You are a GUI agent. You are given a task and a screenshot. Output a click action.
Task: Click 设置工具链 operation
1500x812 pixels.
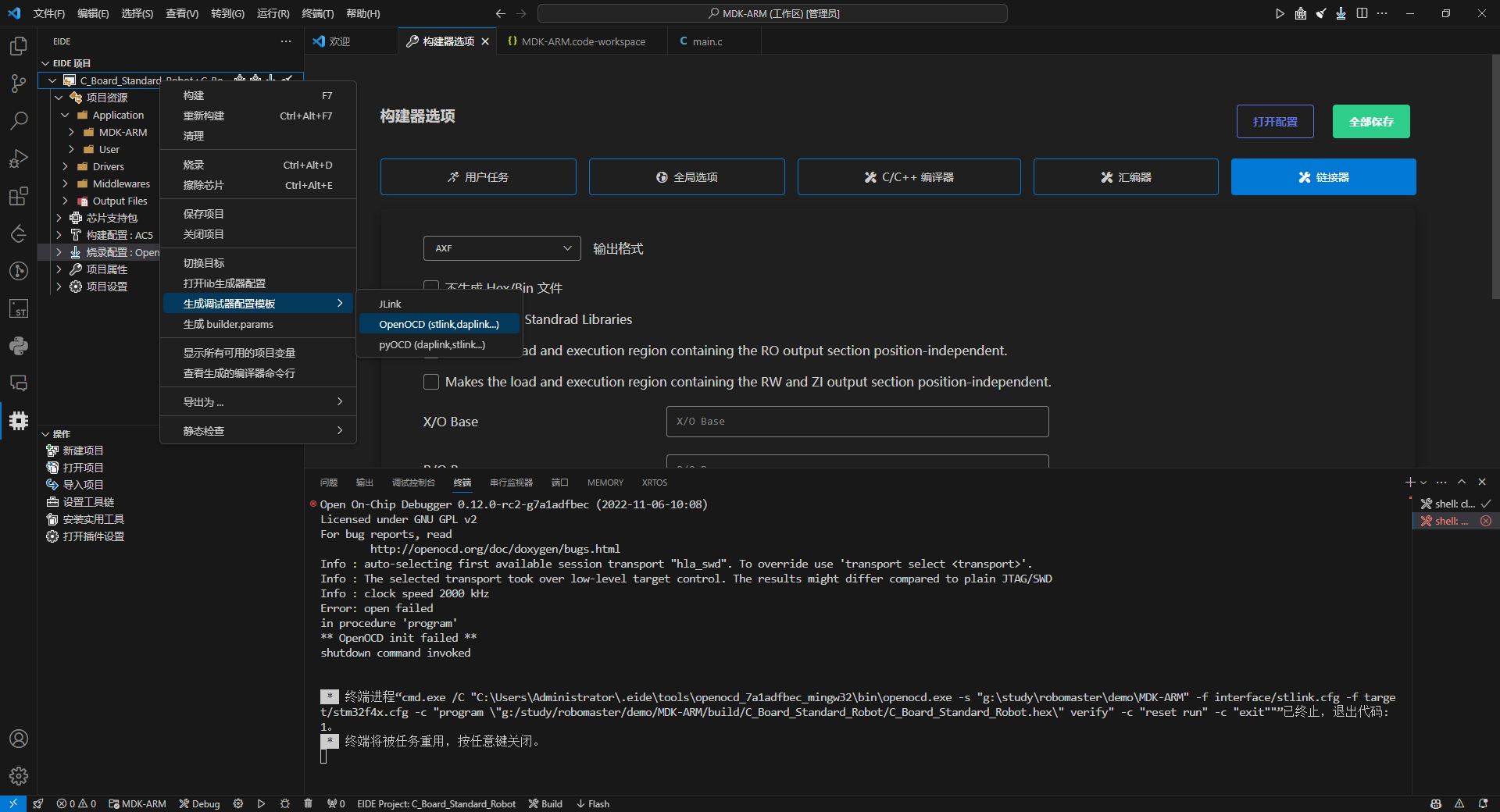pyautogui.click(x=88, y=502)
